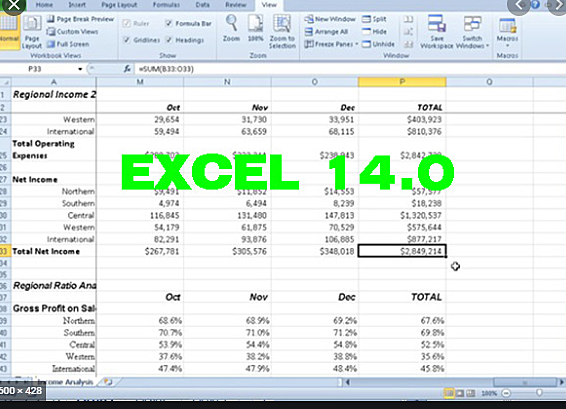Expand the Freeze Panes dropdown
This screenshot has height=409, width=566.
click(x=357, y=44)
